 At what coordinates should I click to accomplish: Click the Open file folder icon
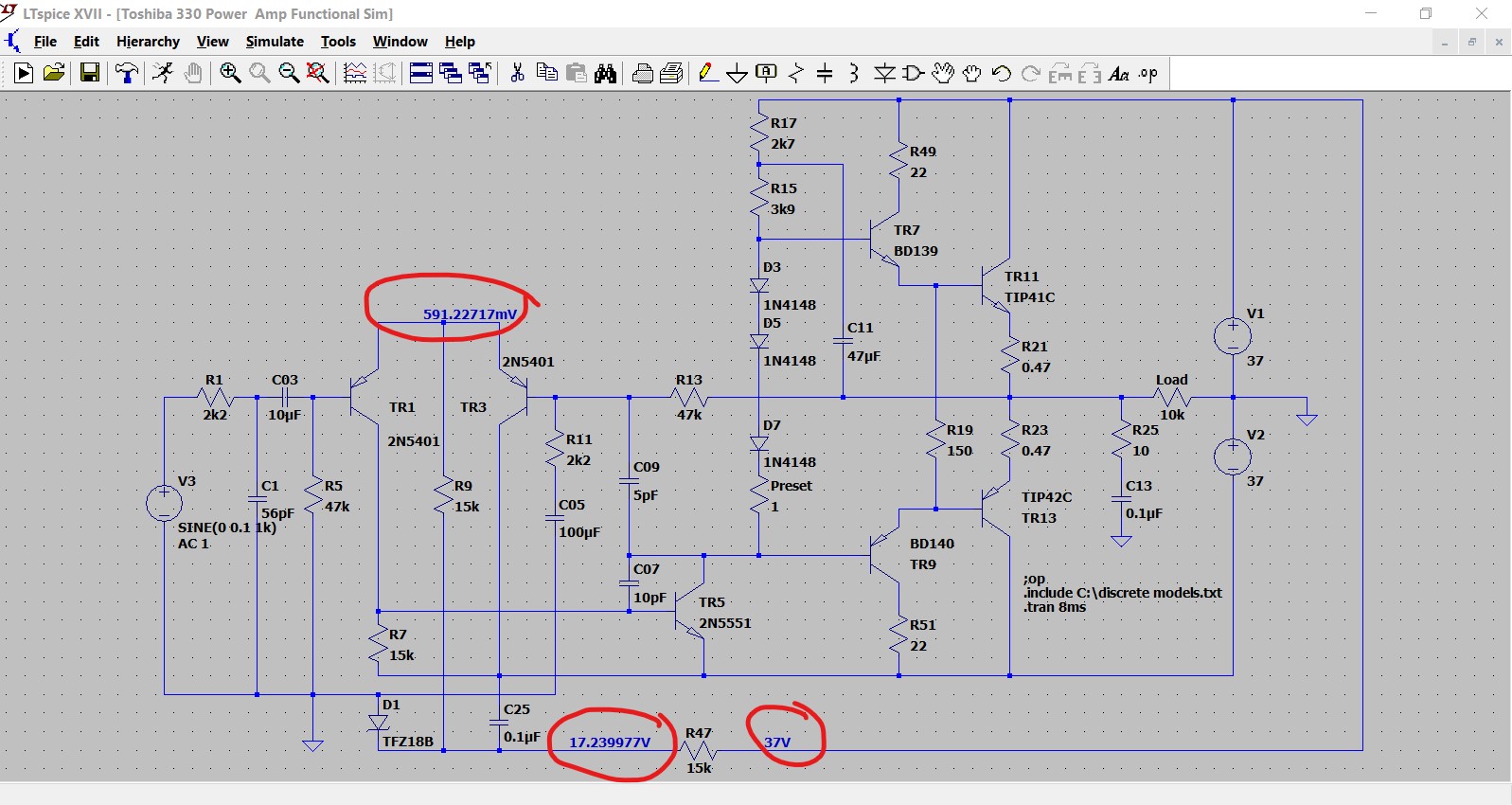54,73
